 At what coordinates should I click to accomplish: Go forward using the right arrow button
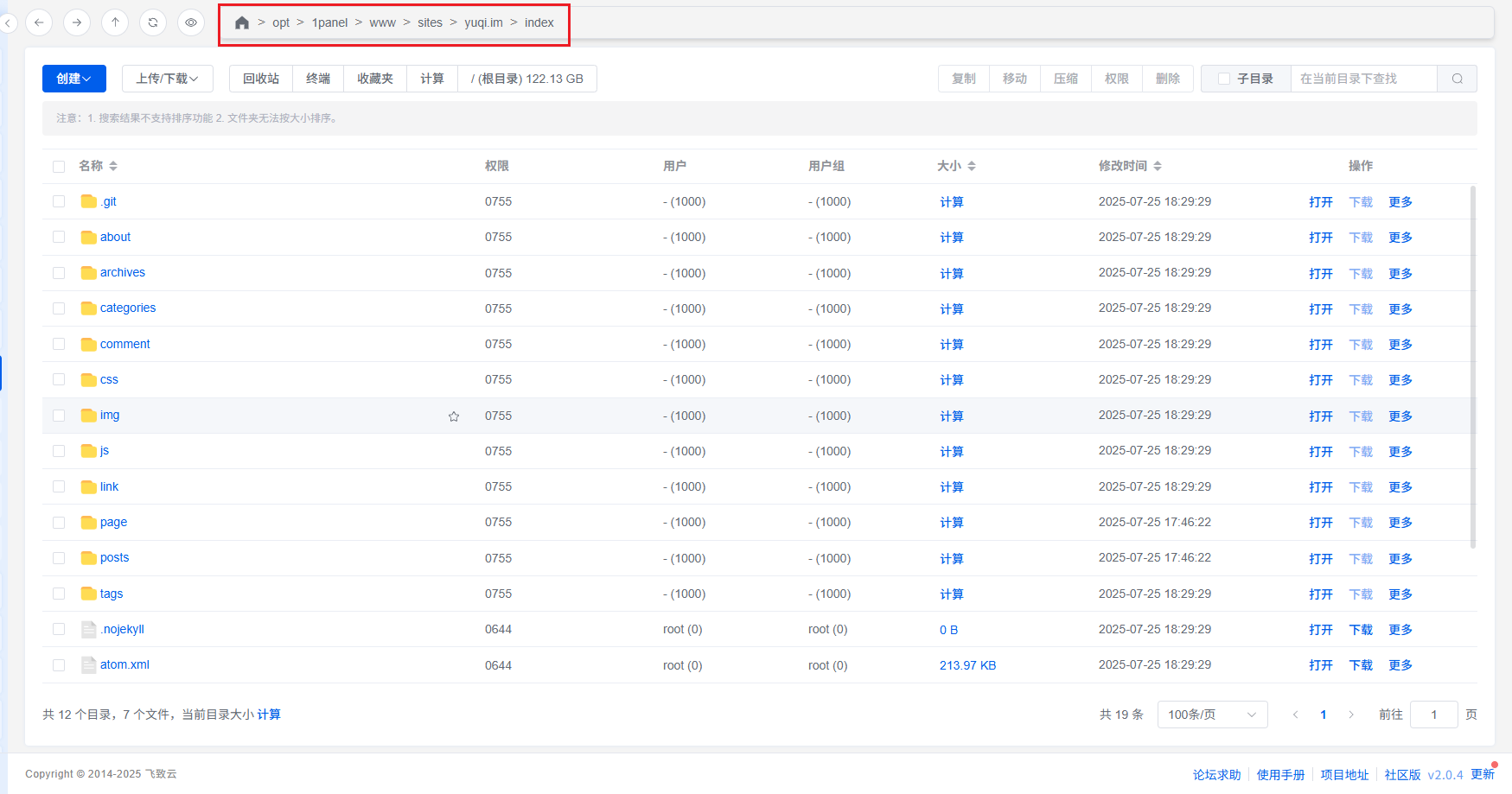pos(77,22)
